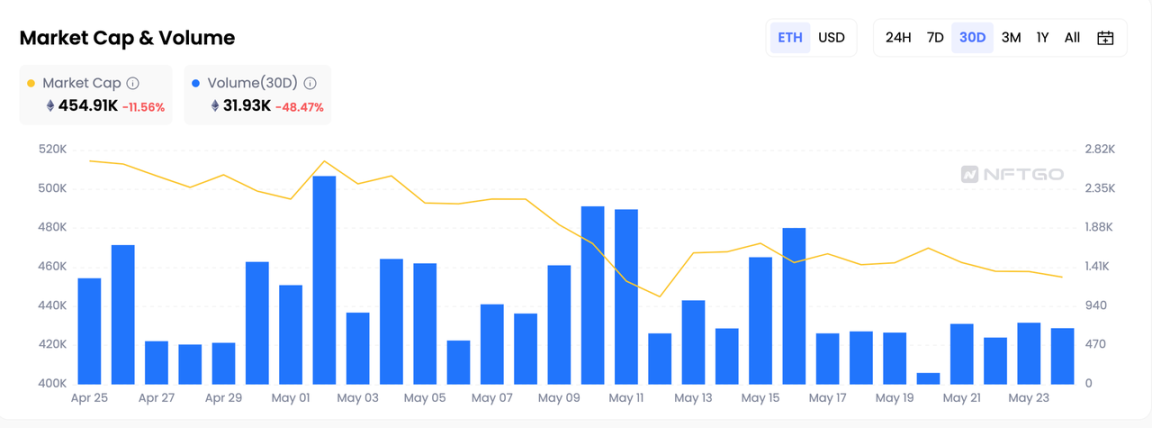Select the 7D time range

935,38
